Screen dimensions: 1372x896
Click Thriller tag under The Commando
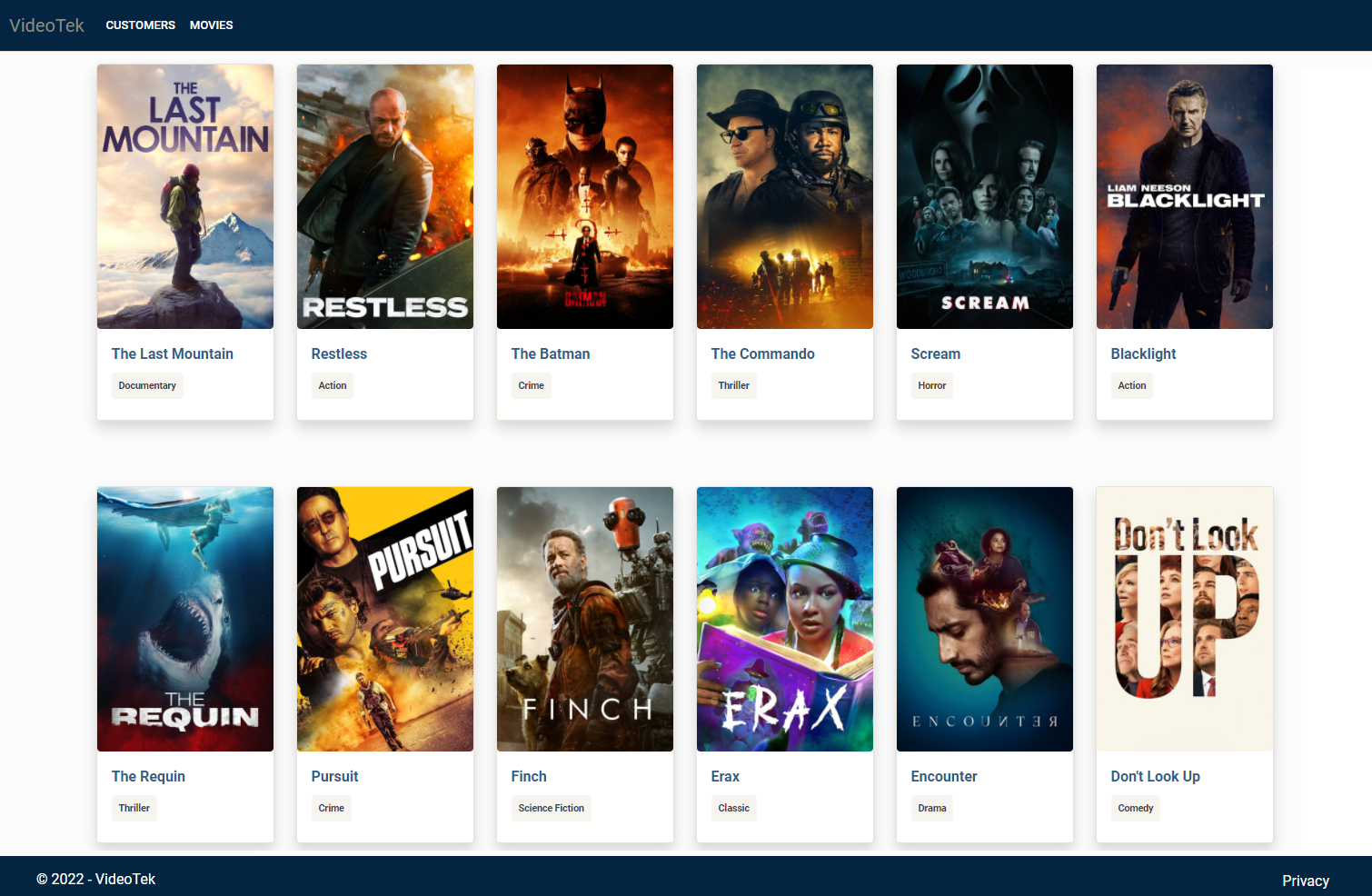734,386
